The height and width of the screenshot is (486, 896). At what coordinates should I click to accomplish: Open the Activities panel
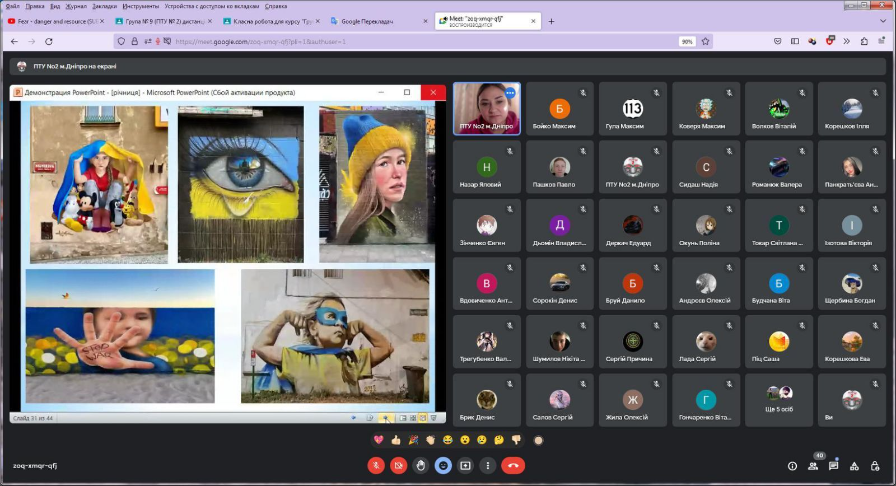[x=854, y=466]
